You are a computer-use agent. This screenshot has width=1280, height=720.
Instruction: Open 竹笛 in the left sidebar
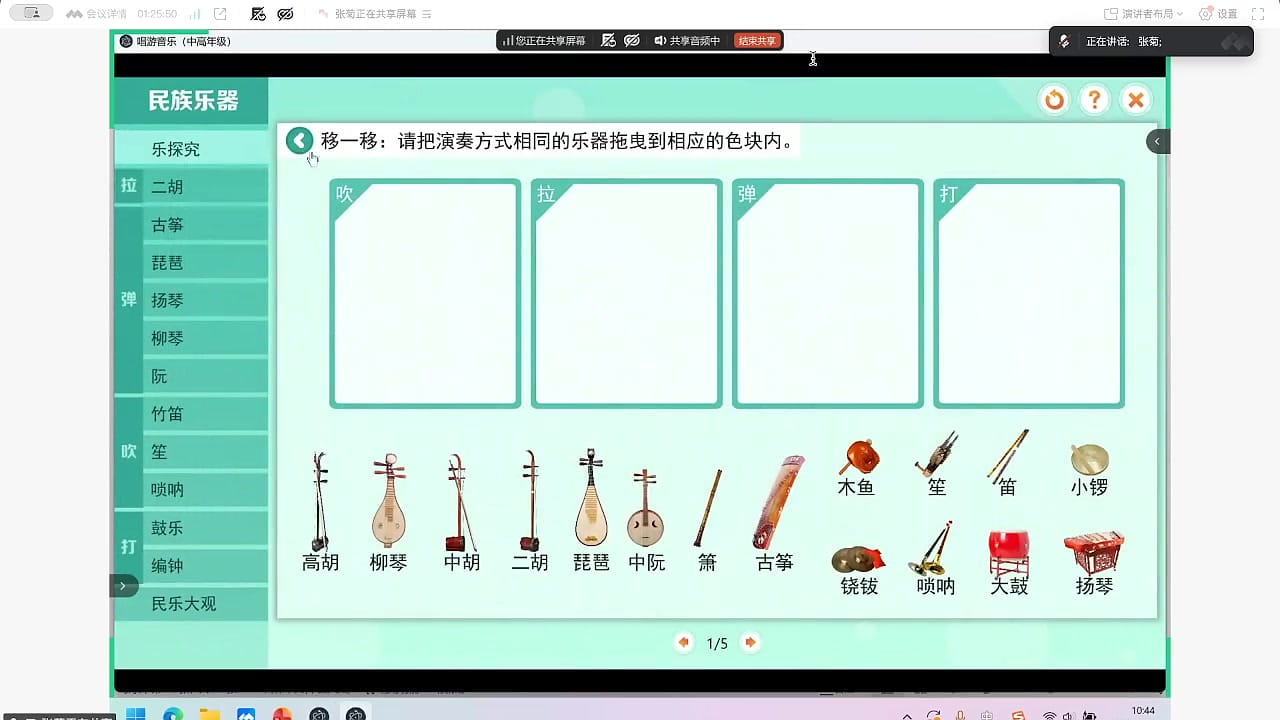point(205,414)
